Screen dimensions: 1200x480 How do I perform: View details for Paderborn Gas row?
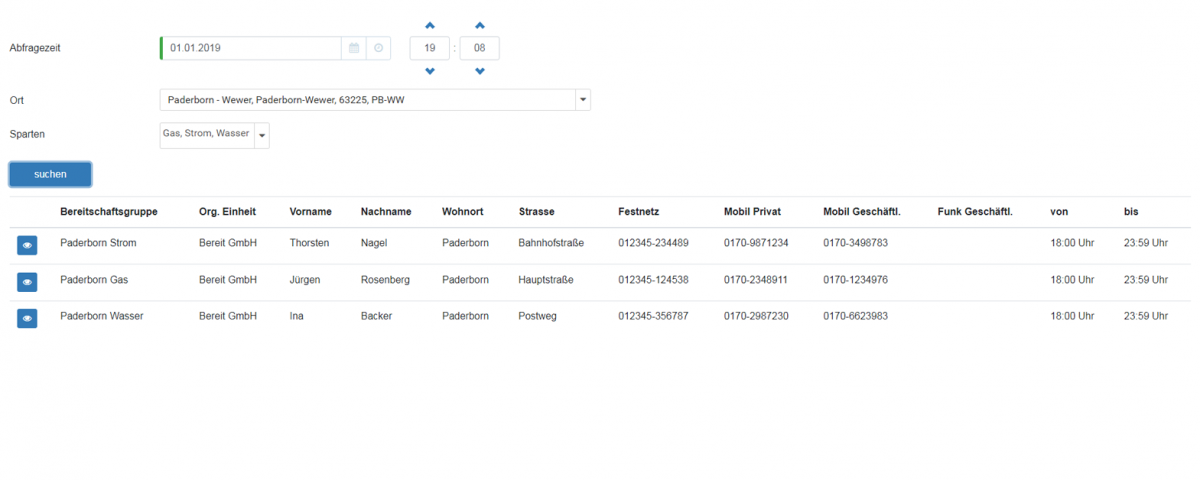click(x=27, y=282)
